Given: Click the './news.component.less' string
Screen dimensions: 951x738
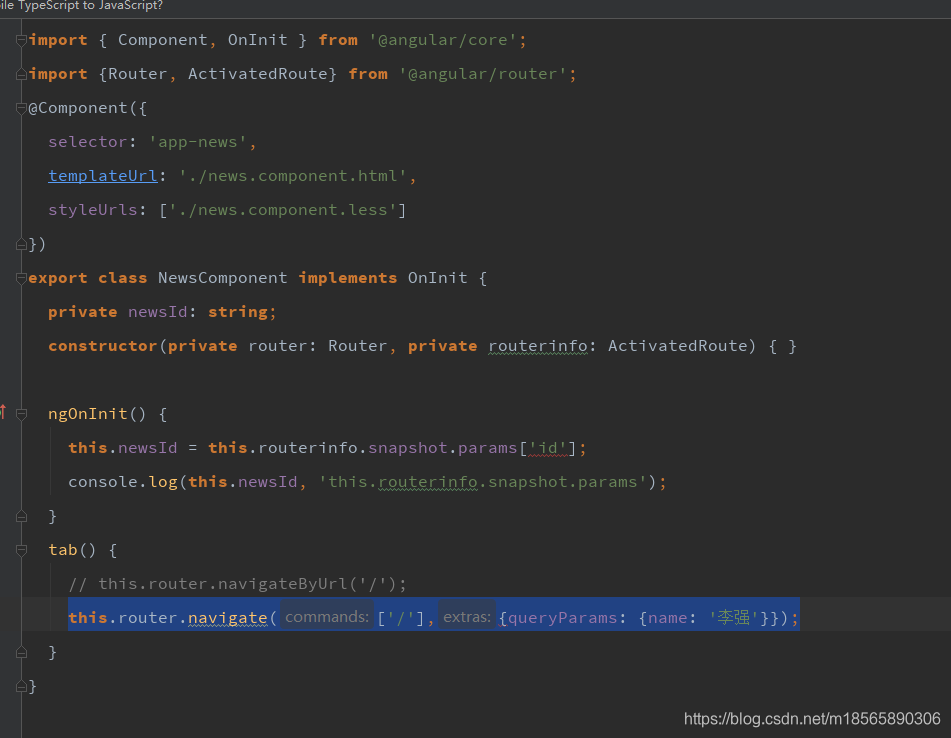Looking at the screenshot, I should tap(283, 210).
